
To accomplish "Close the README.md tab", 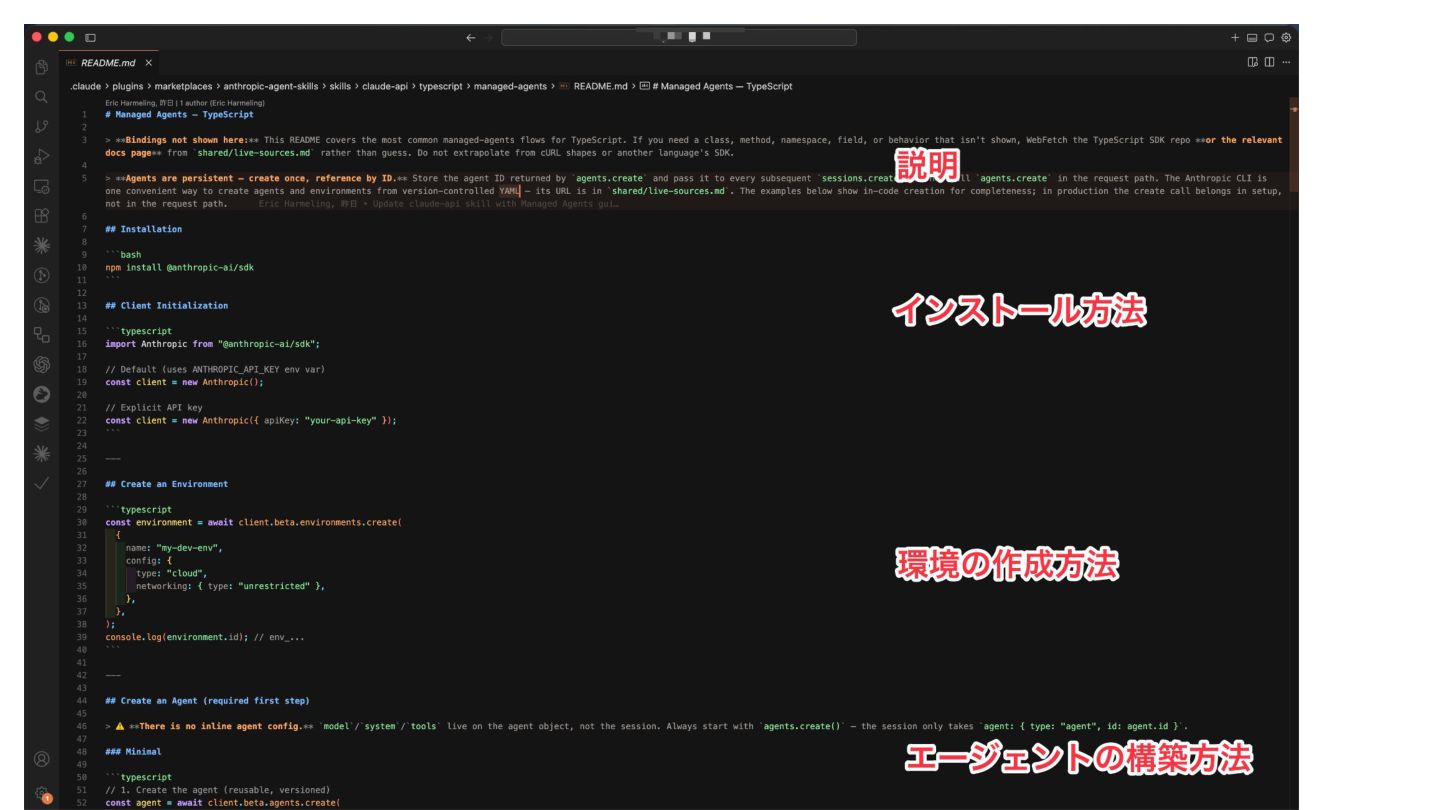I will (148, 63).
